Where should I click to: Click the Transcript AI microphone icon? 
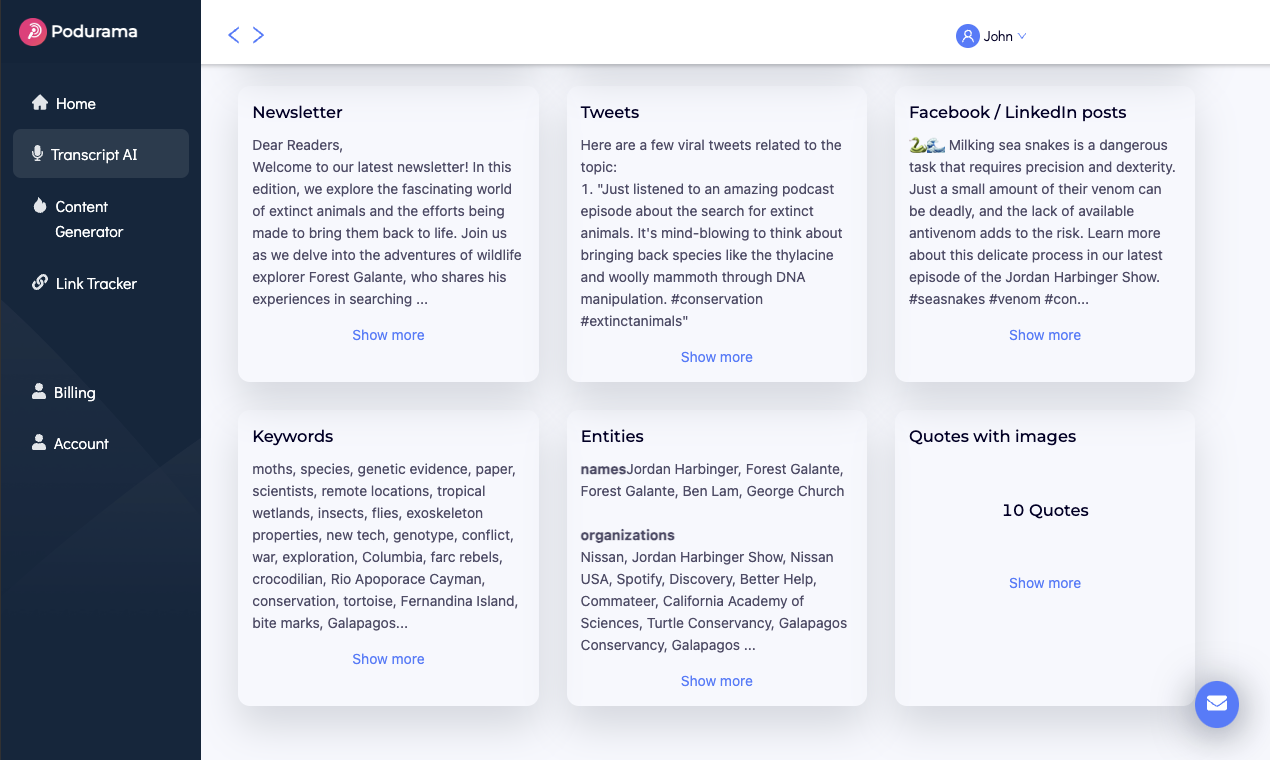(37, 154)
